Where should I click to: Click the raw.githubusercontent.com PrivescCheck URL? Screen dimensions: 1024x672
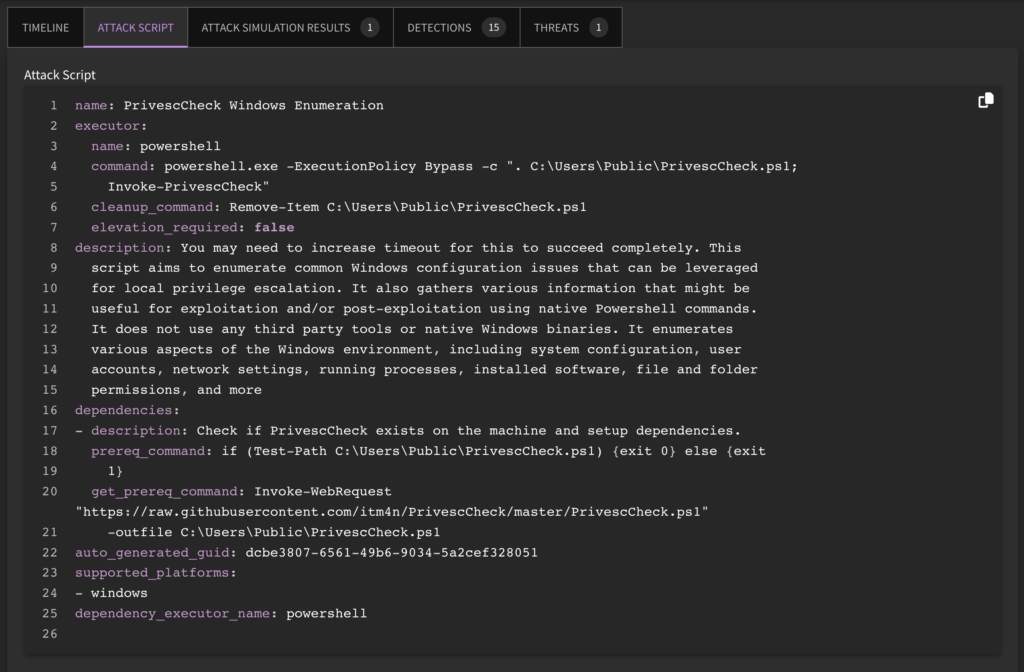392,512
